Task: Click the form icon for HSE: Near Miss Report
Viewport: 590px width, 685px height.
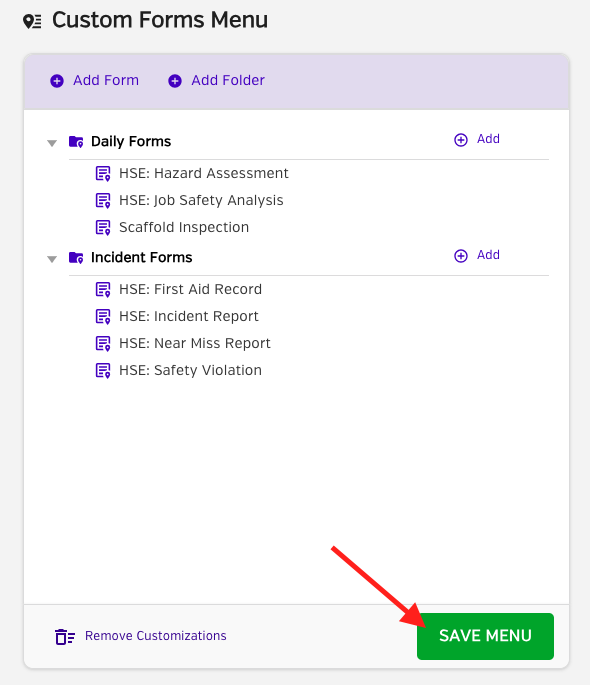Action: [x=103, y=344]
